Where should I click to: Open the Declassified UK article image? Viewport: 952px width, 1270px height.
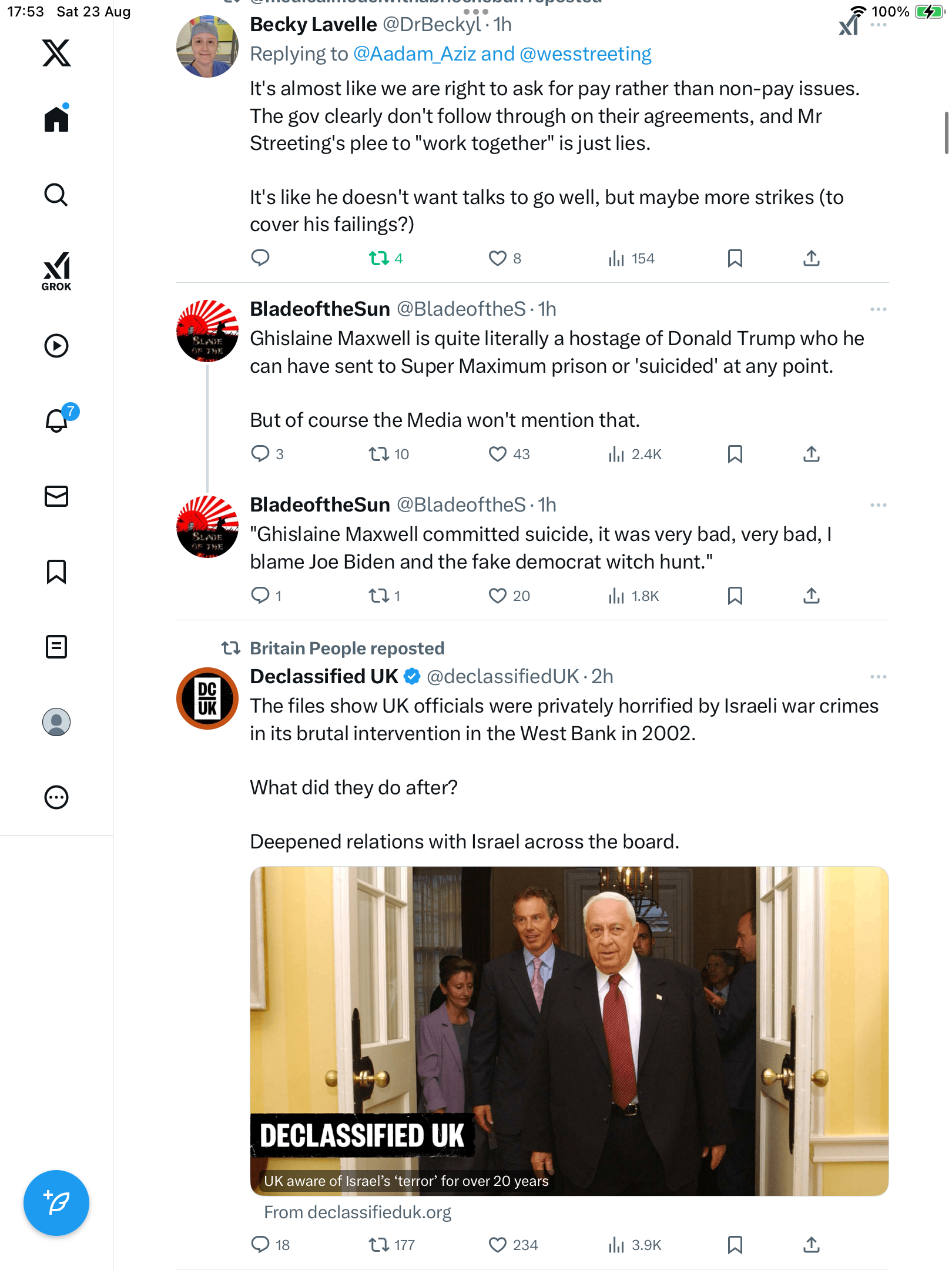coord(569,1030)
